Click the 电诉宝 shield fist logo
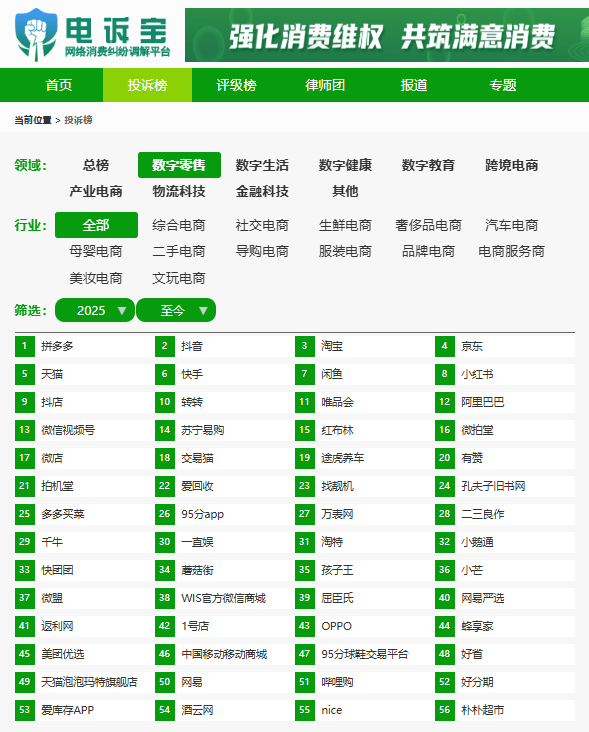 [x=36, y=35]
